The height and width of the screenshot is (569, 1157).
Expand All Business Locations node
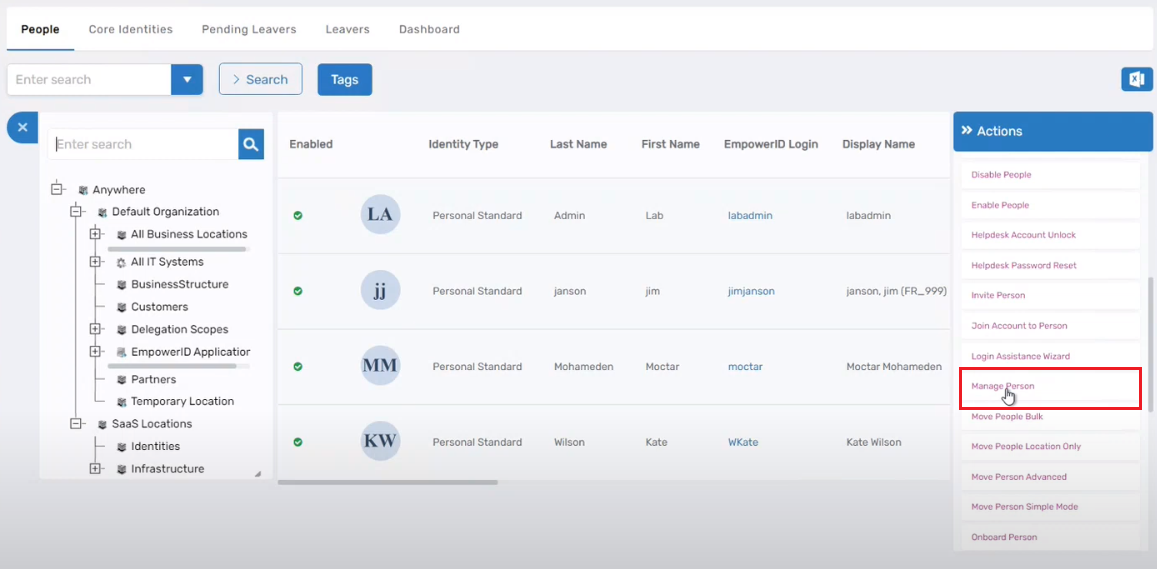(94, 234)
